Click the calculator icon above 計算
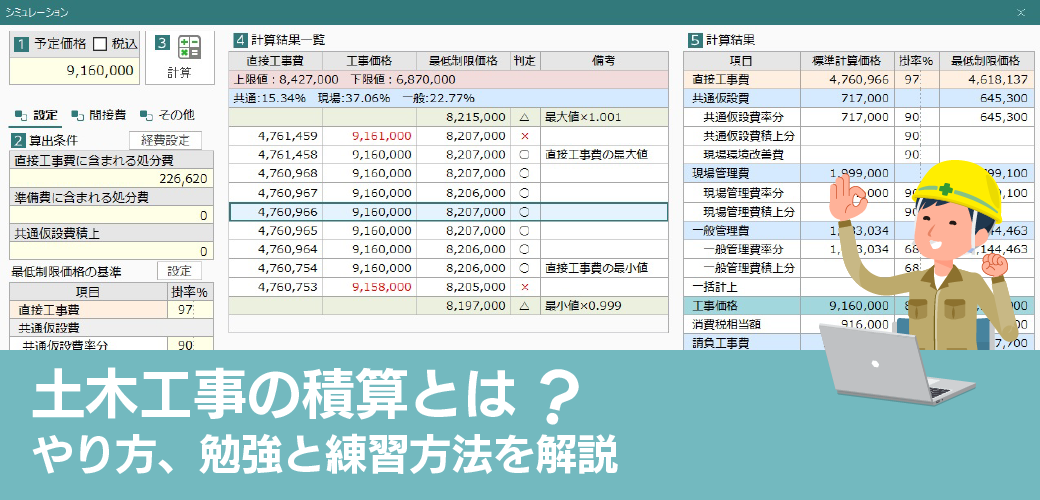The height and width of the screenshot is (500, 1040). coord(189,47)
